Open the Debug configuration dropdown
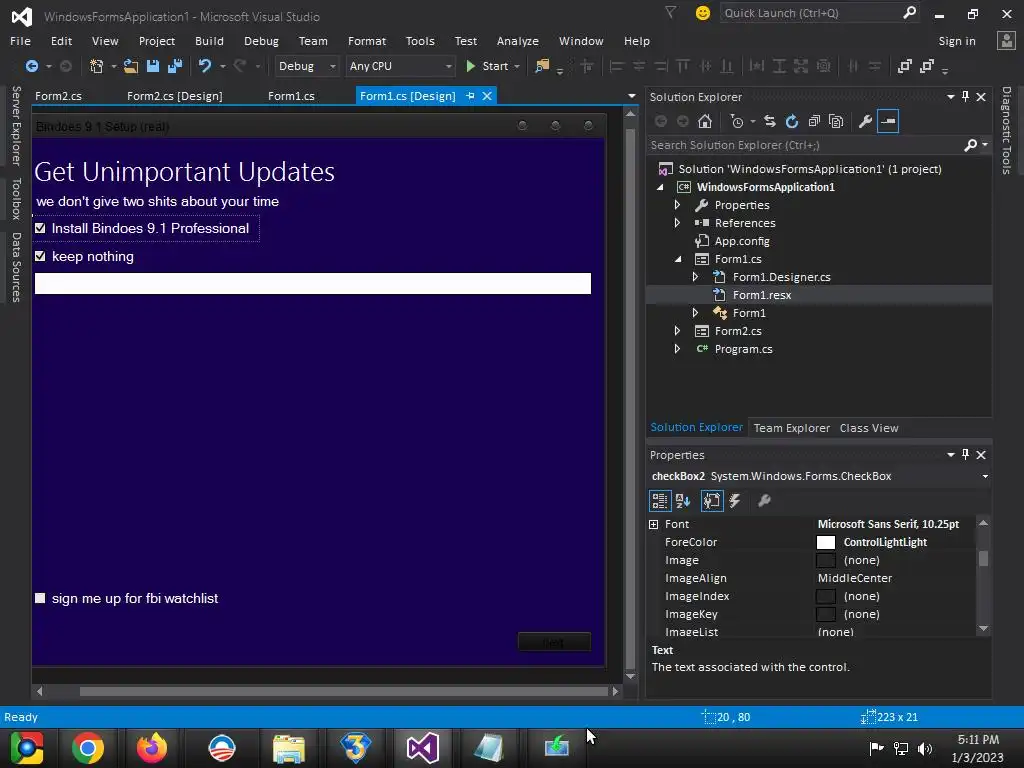The width and height of the screenshot is (1024, 768). pos(306,66)
